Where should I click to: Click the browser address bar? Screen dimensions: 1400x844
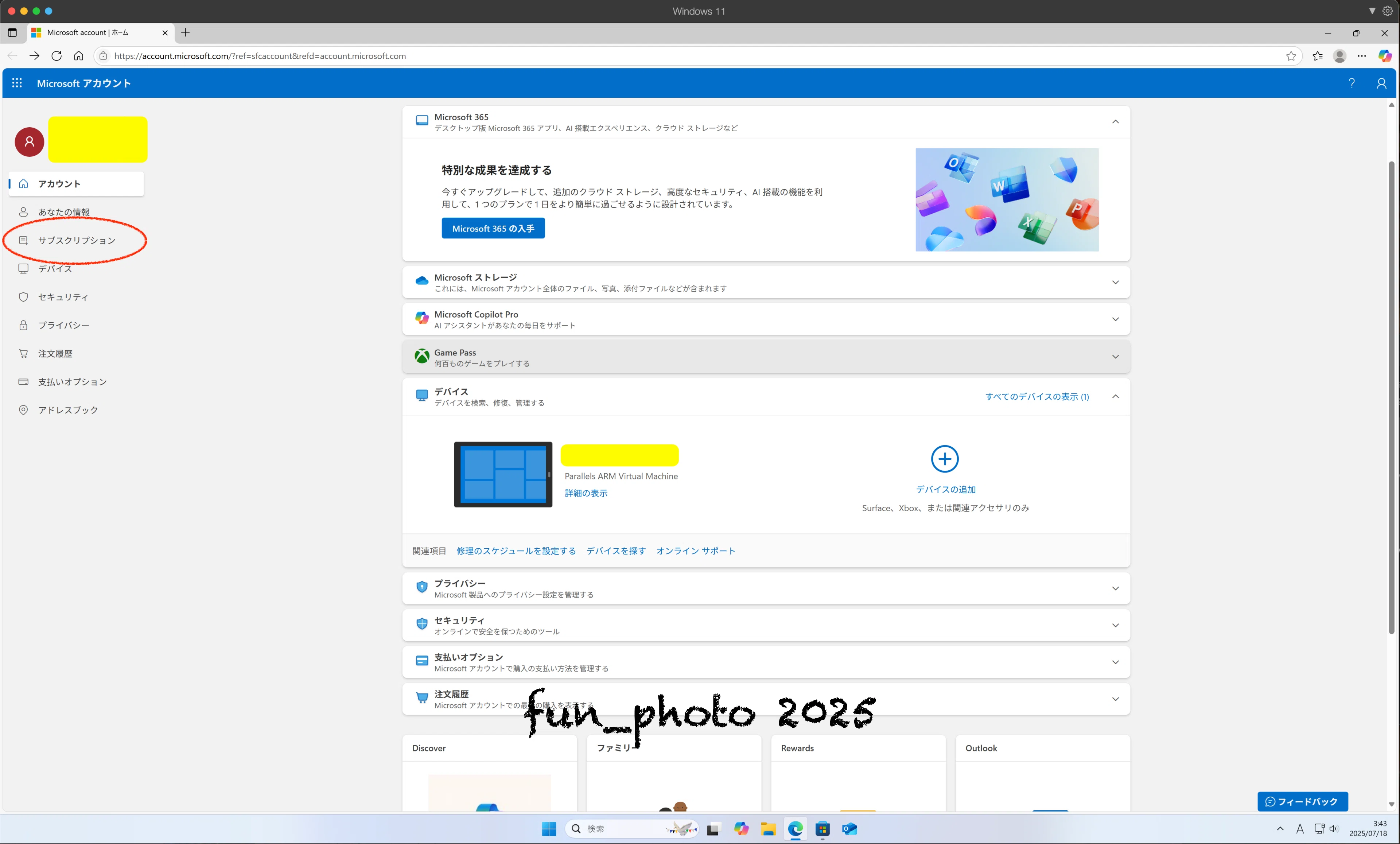pos(698,56)
